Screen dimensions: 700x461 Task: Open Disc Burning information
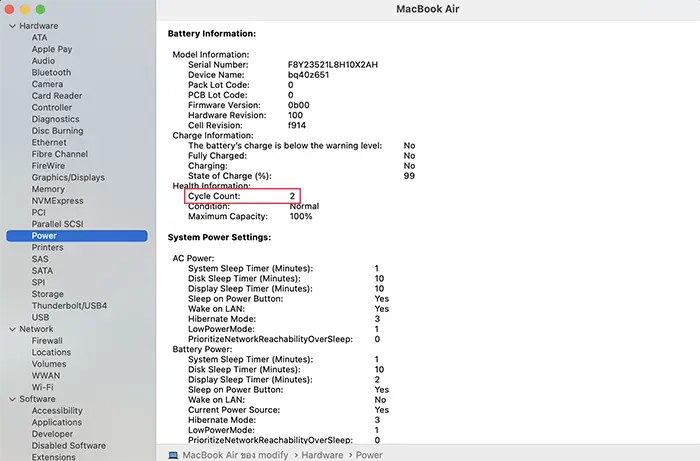58,131
